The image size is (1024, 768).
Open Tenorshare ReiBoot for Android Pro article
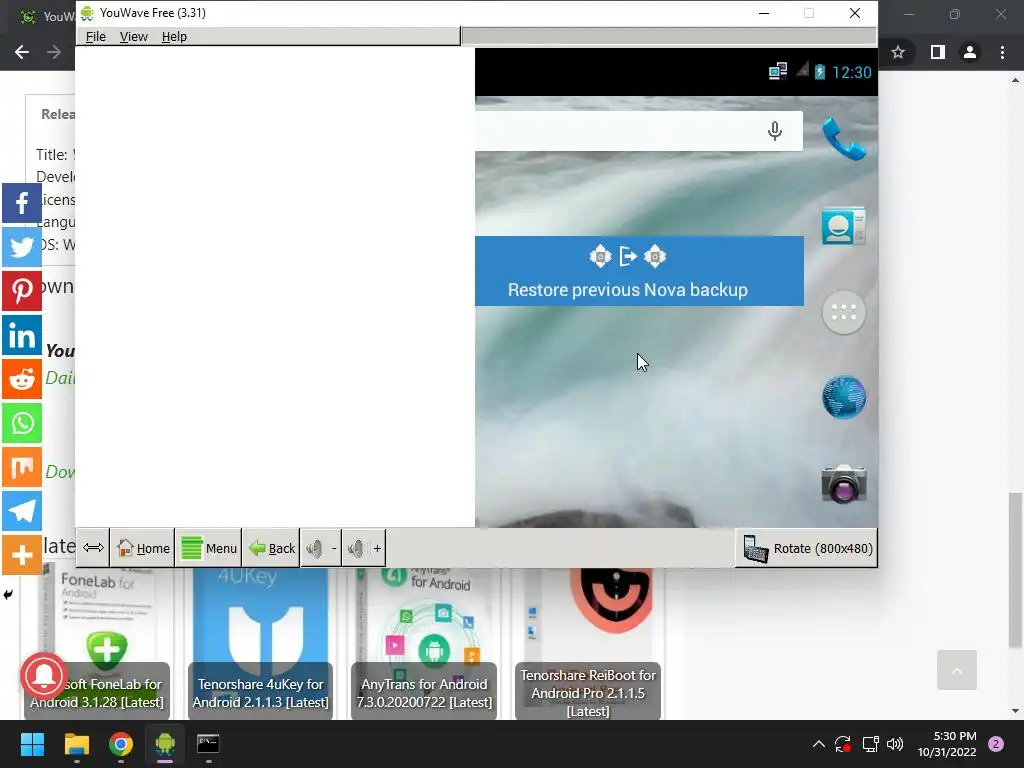[x=588, y=643]
